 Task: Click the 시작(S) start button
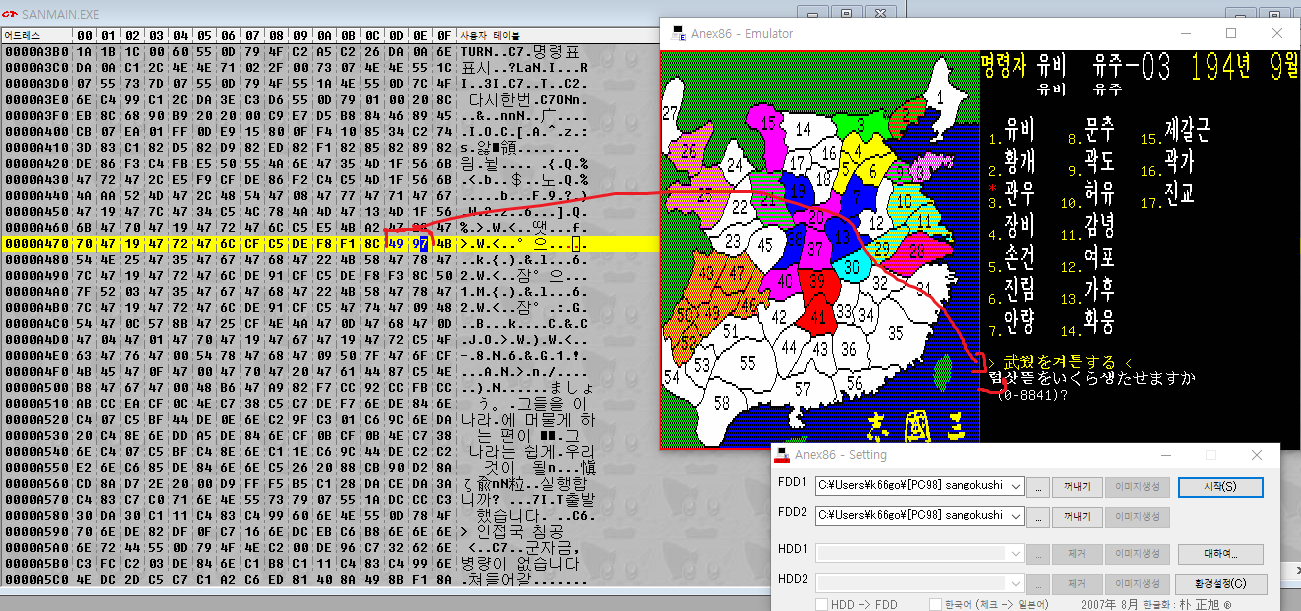[1220, 487]
